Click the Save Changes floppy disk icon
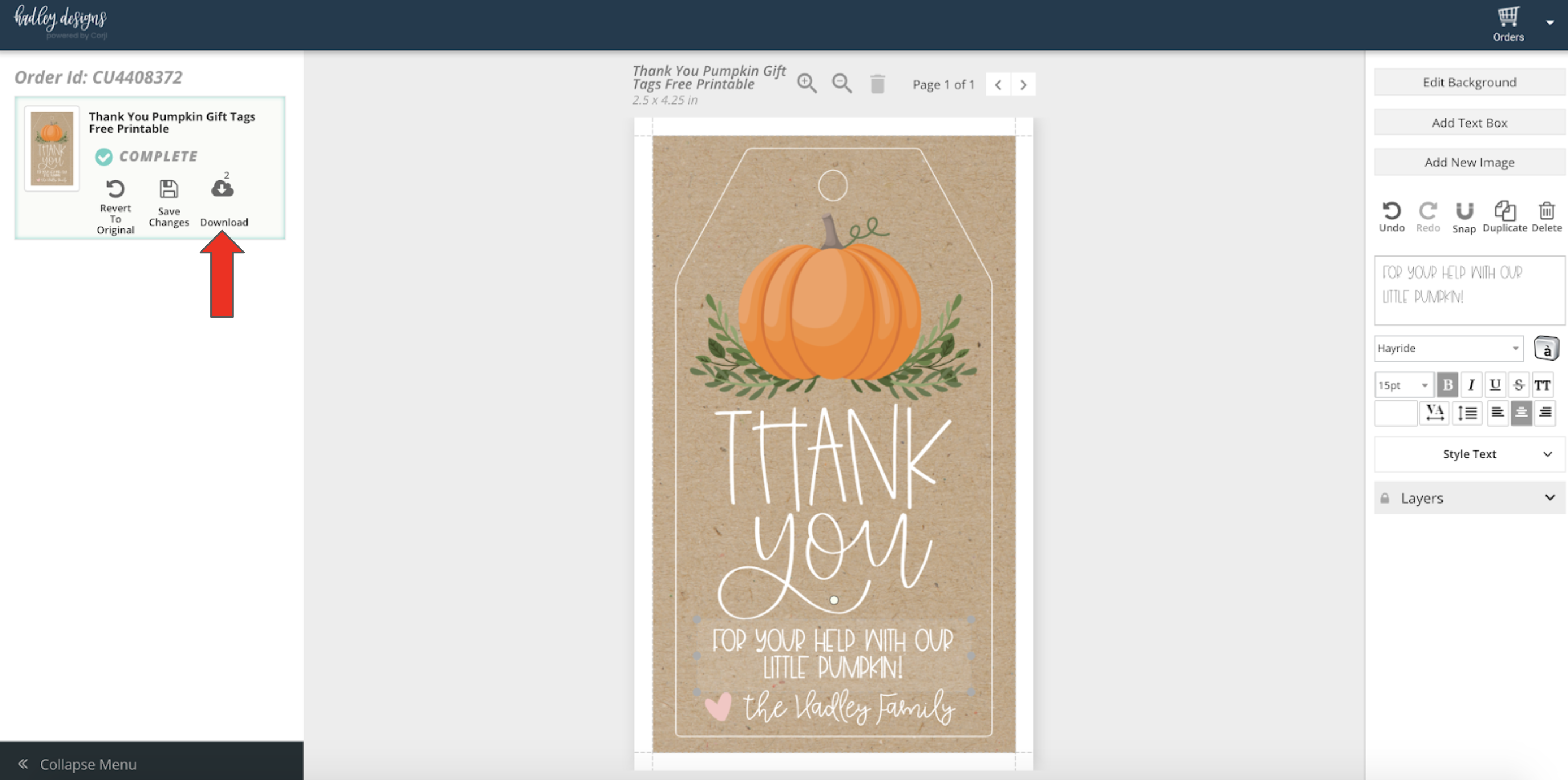 coord(168,189)
